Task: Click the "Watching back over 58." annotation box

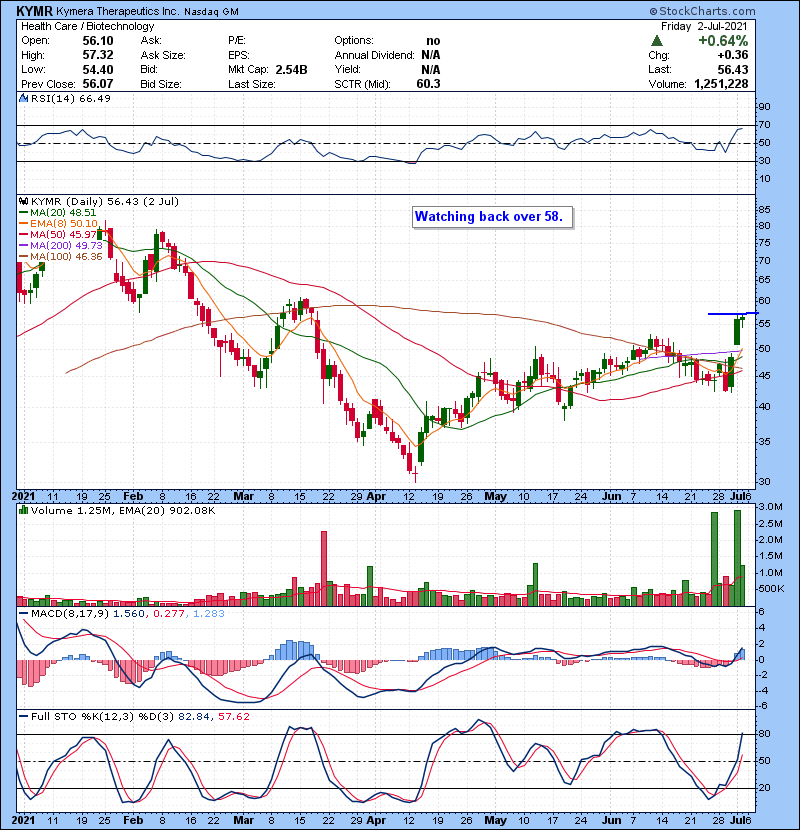Action: point(492,216)
